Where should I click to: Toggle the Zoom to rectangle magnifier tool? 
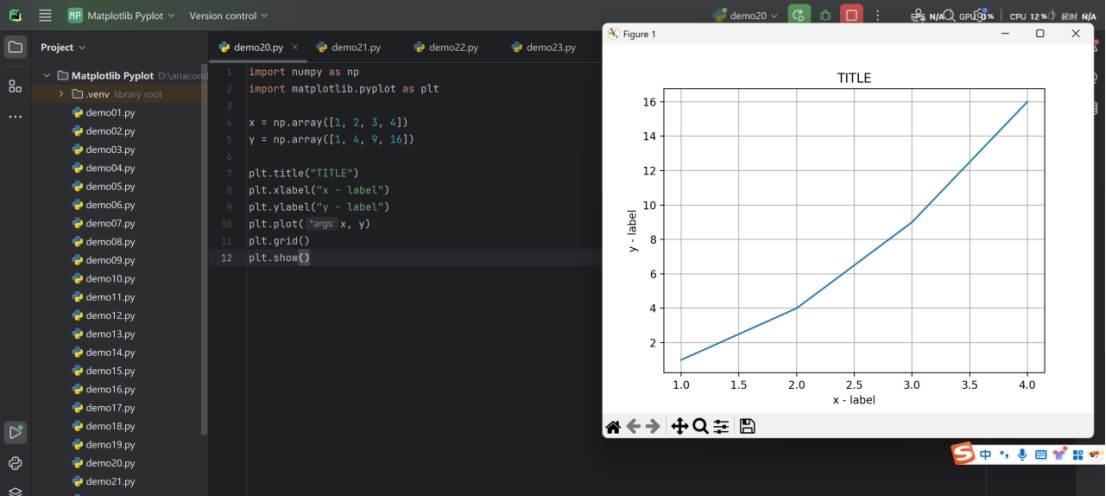[700, 426]
